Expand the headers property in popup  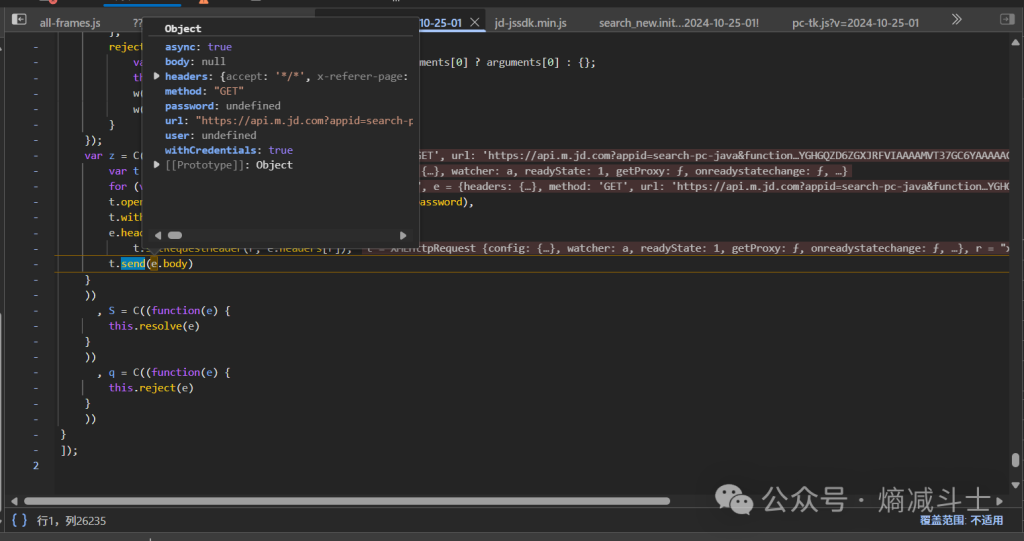[157, 76]
